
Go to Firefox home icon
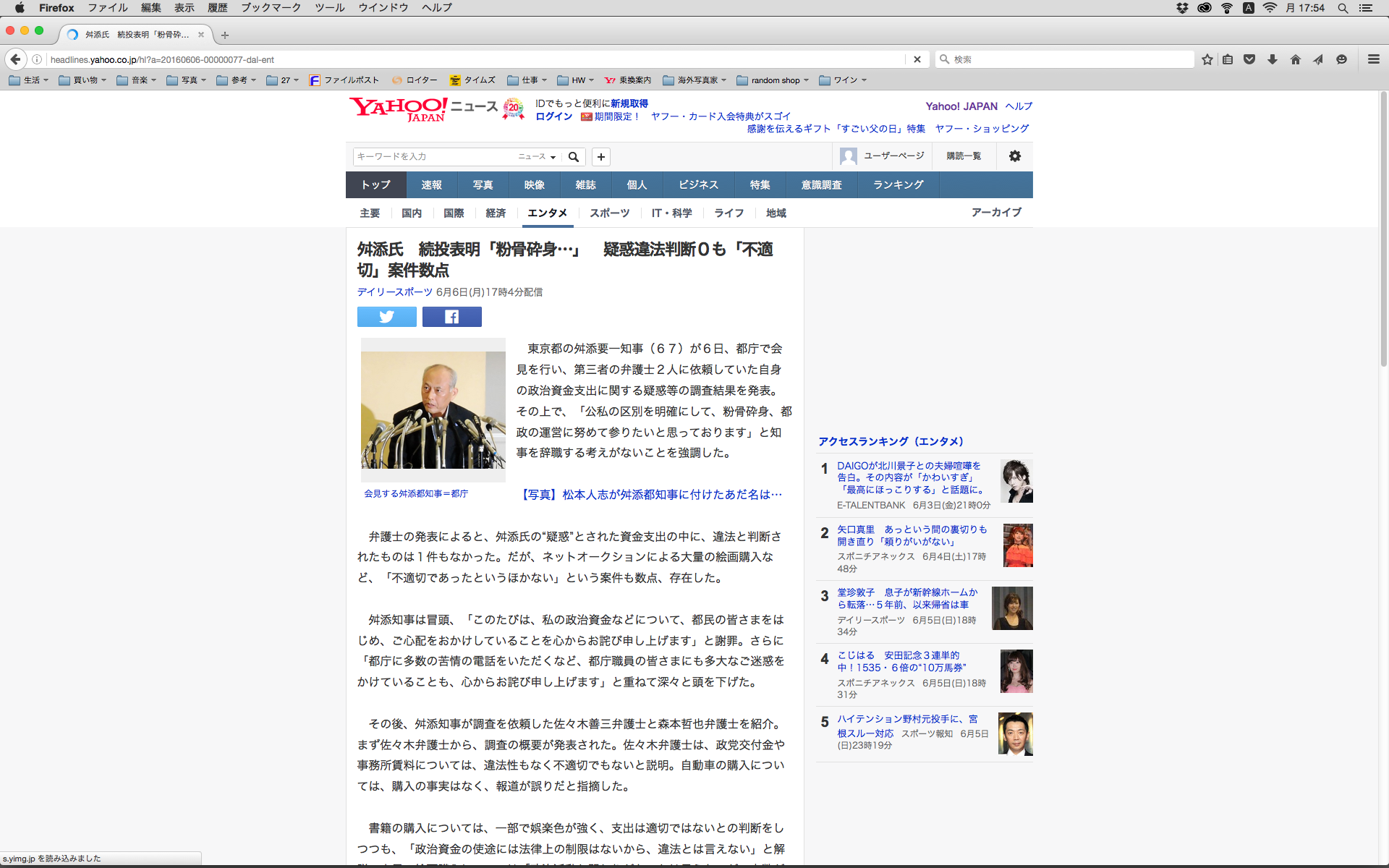click(1296, 59)
